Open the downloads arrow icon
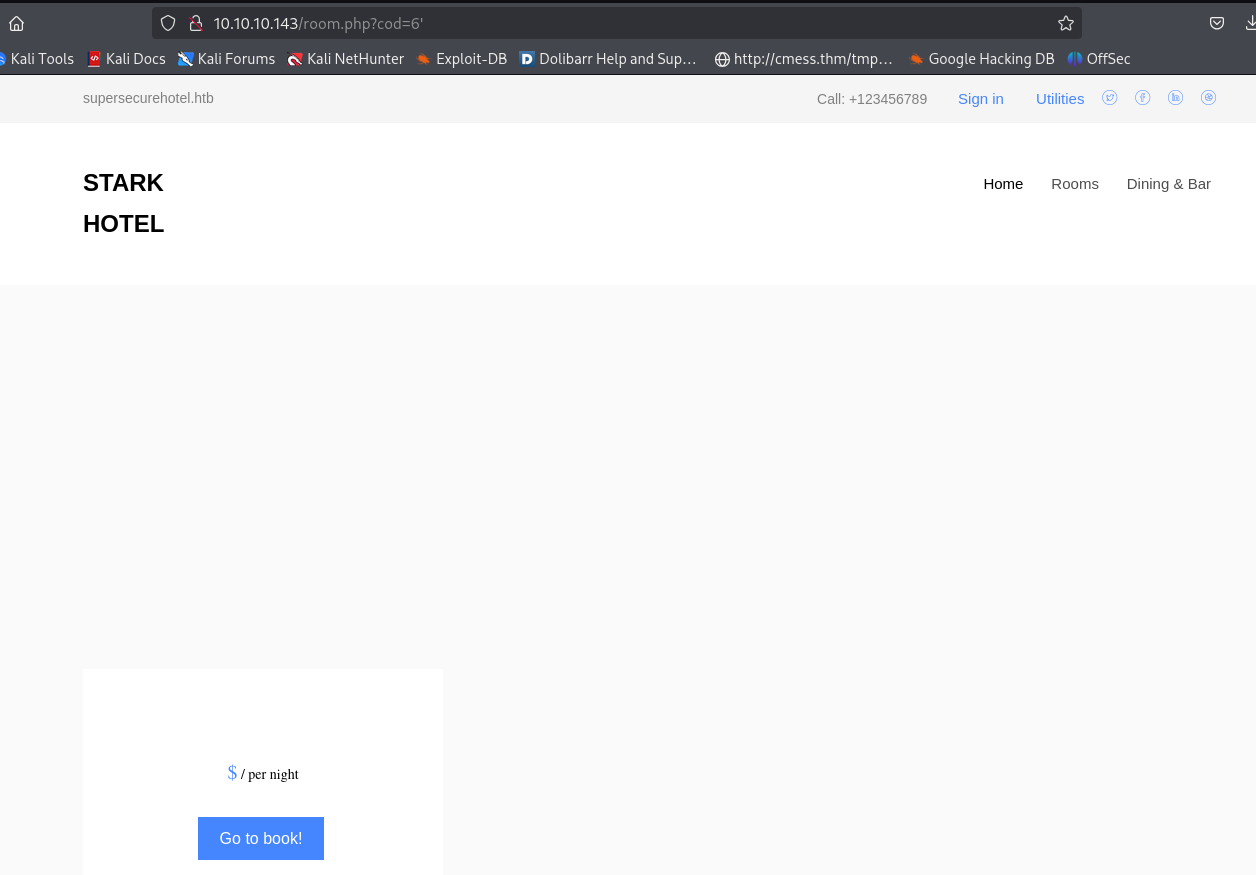1256x875 pixels. click(1250, 23)
